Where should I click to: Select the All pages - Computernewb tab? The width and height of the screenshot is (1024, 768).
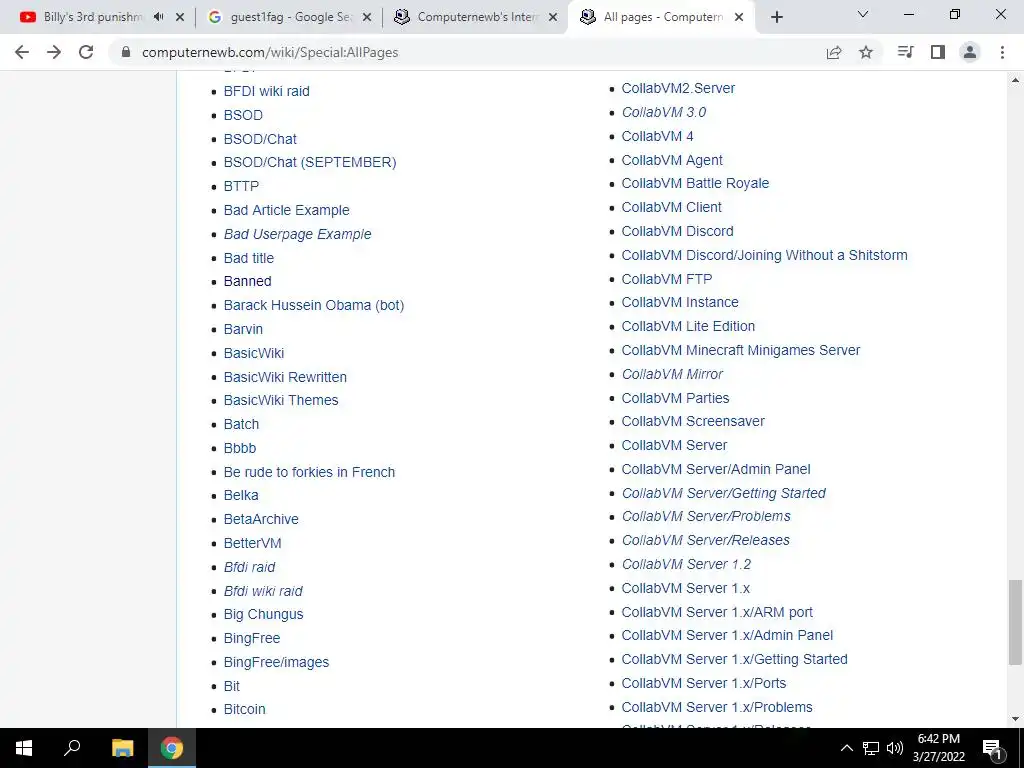pos(661,17)
